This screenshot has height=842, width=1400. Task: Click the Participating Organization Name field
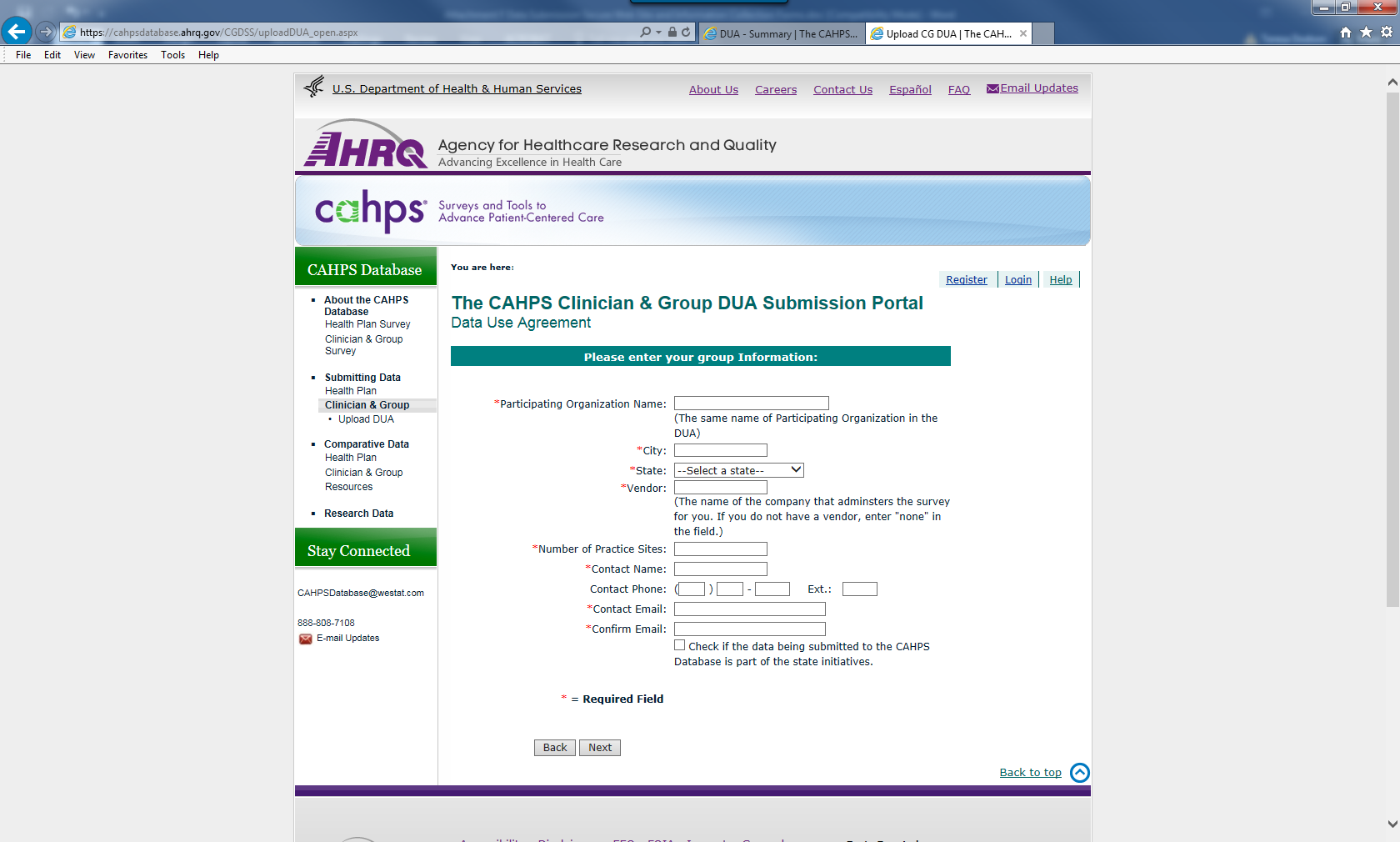752,403
